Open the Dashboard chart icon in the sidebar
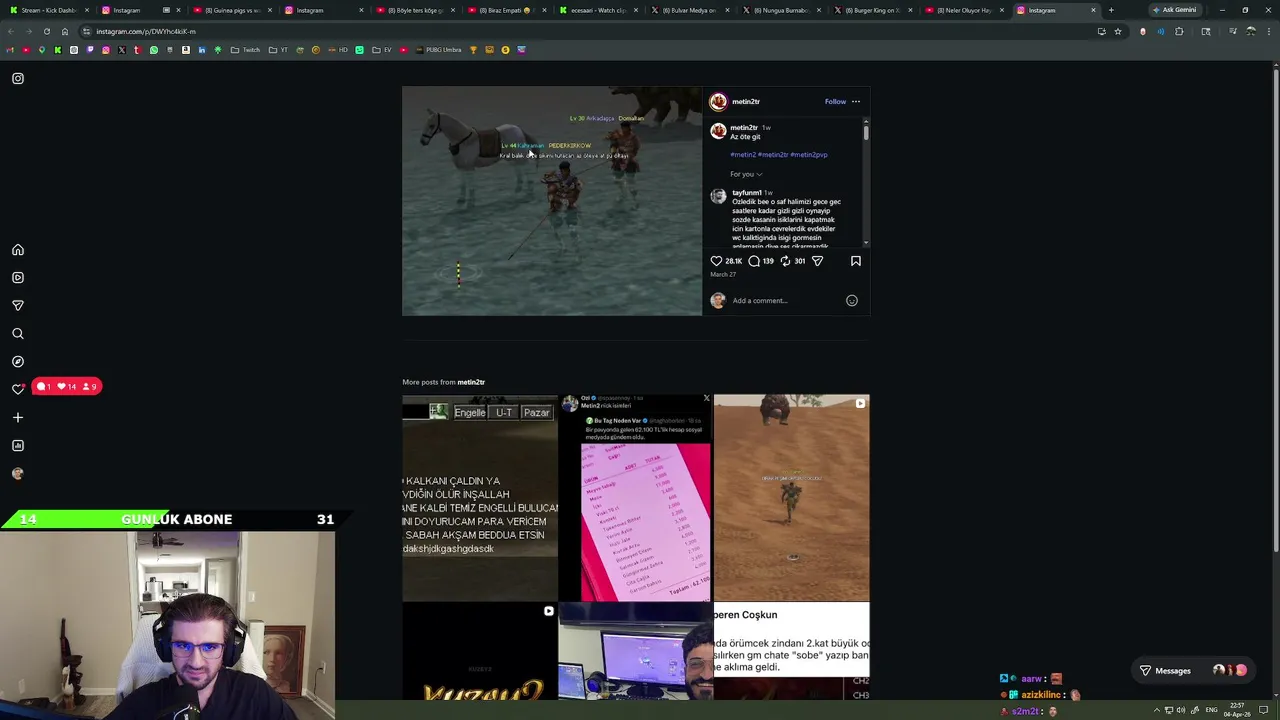Image resolution: width=1280 pixels, height=720 pixels. click(18, 446)
